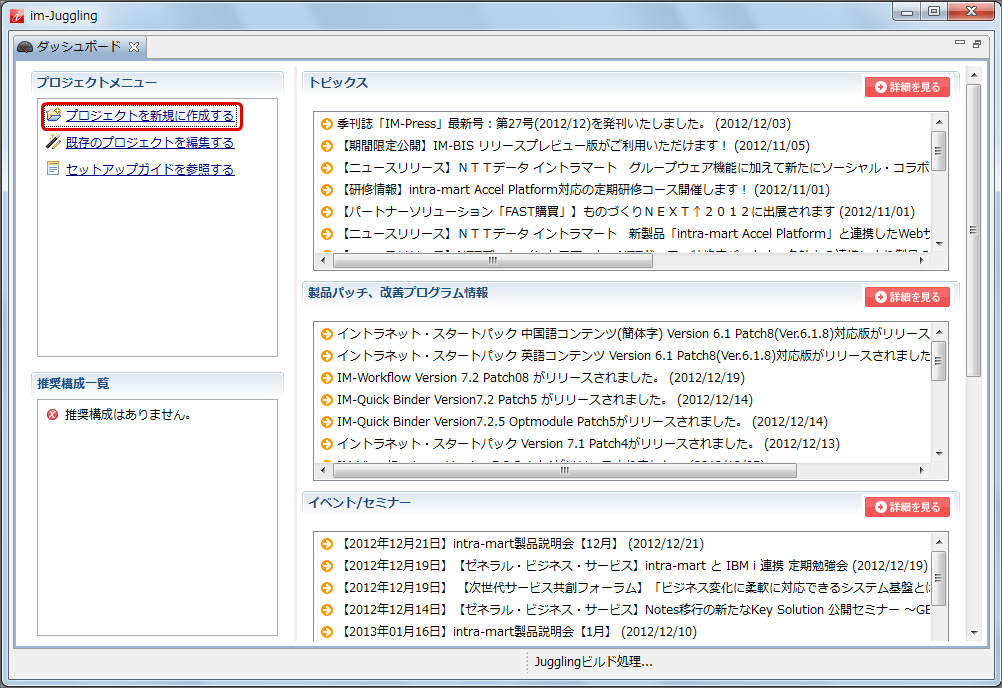Click 詳細を見る button in 製品パッチ、改善プログラム情報 section
Screen dimensions: 1002x688
(907, 297)
